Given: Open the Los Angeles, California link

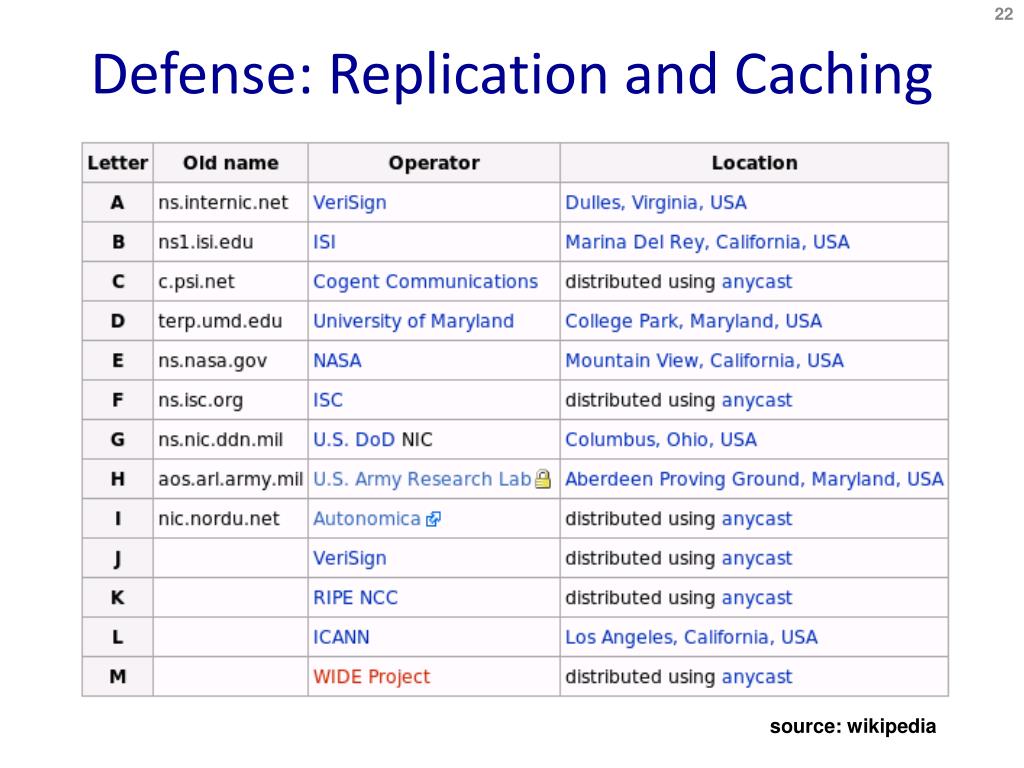Looking at the screenshot, I should point(692,637).
